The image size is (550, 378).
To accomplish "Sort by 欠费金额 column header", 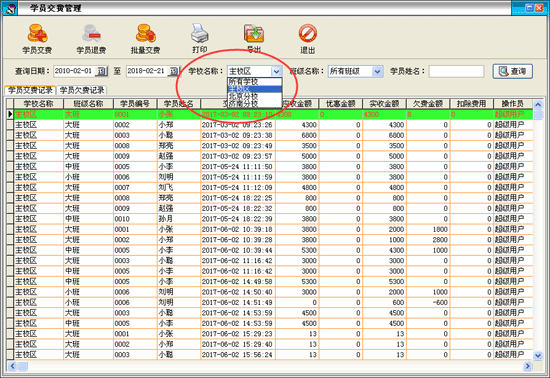I will [x=428, y=104].
